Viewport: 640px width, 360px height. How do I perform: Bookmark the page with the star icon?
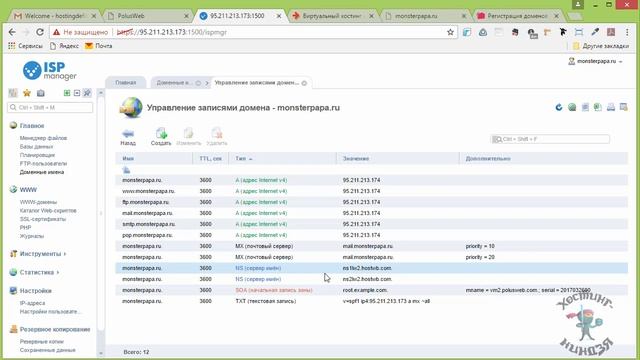click(450, 32)
